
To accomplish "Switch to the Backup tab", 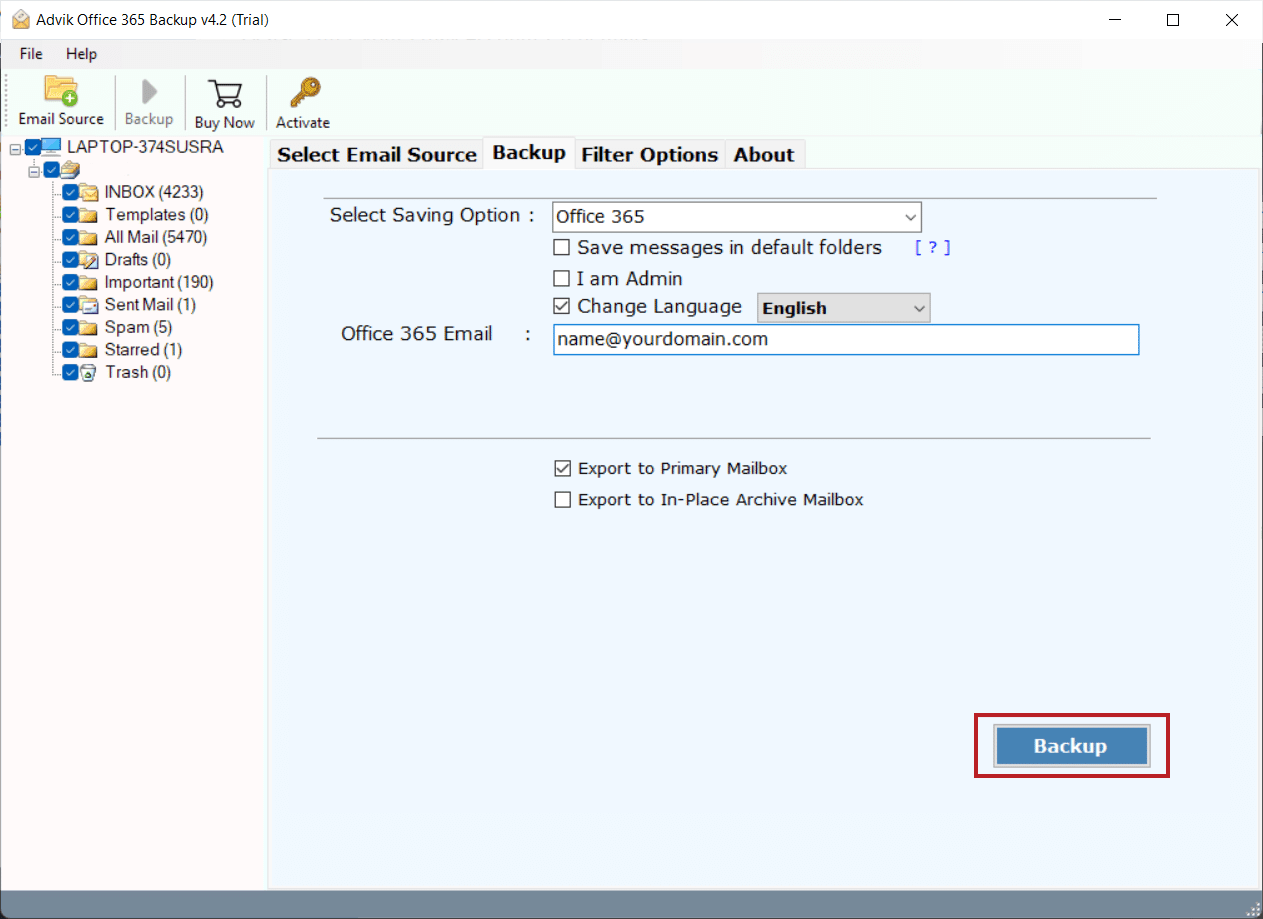I will point(529,153).
